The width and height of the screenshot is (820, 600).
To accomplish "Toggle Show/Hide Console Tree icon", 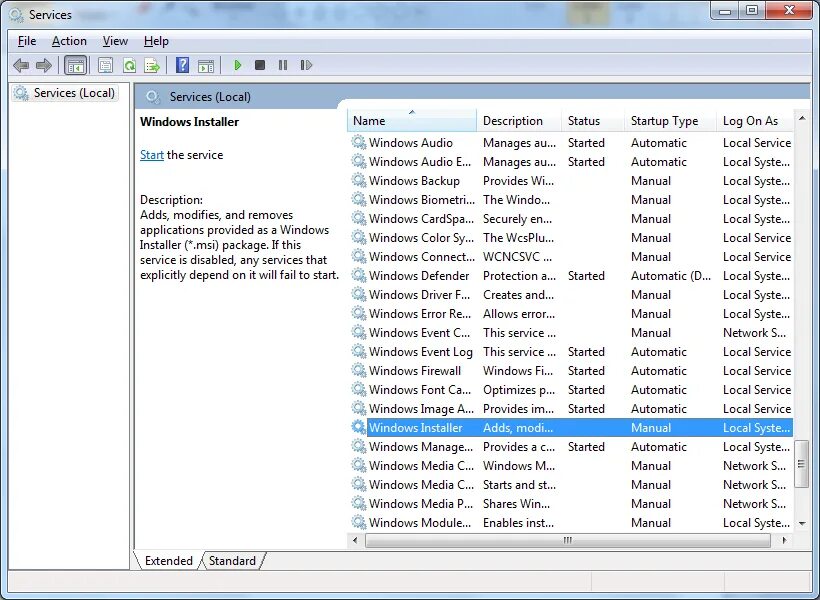I will [x=75, y=65].
